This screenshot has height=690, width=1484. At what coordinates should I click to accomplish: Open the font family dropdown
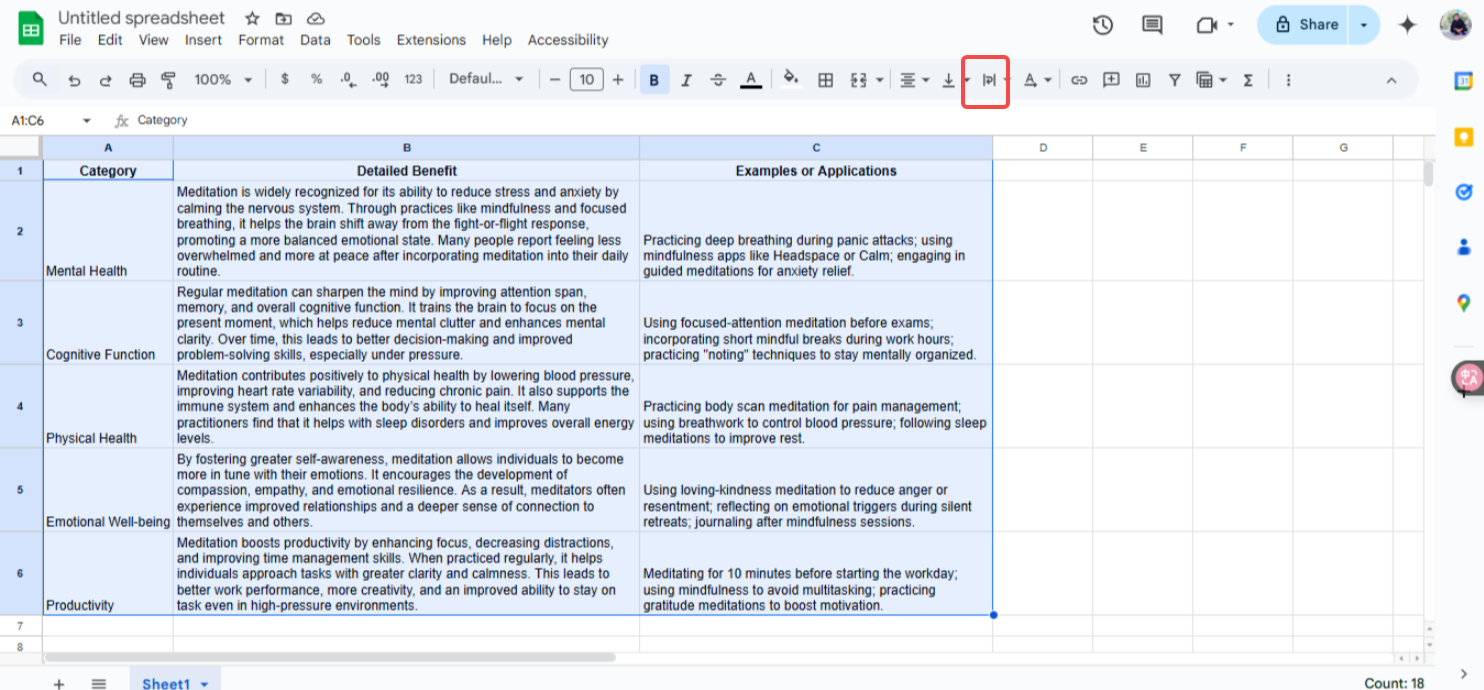click(x=486, y=80)
